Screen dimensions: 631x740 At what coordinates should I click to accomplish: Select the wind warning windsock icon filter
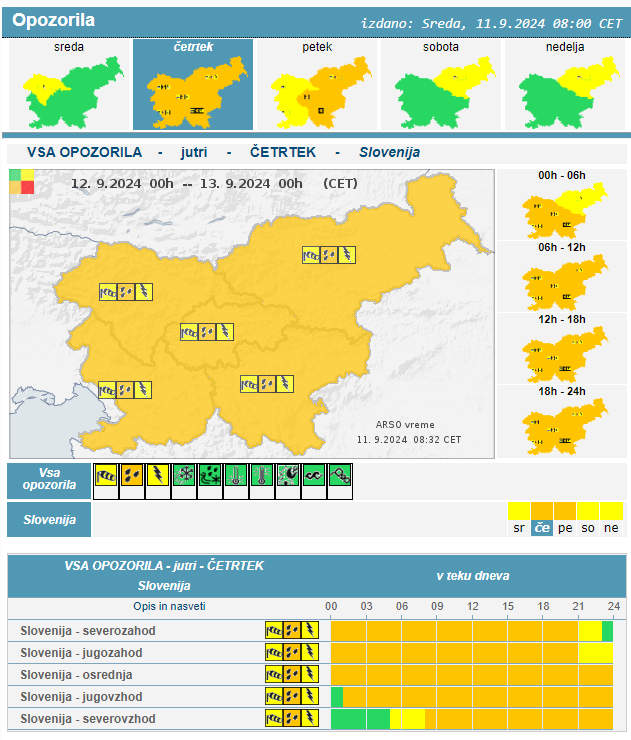[x=104, y=475]
